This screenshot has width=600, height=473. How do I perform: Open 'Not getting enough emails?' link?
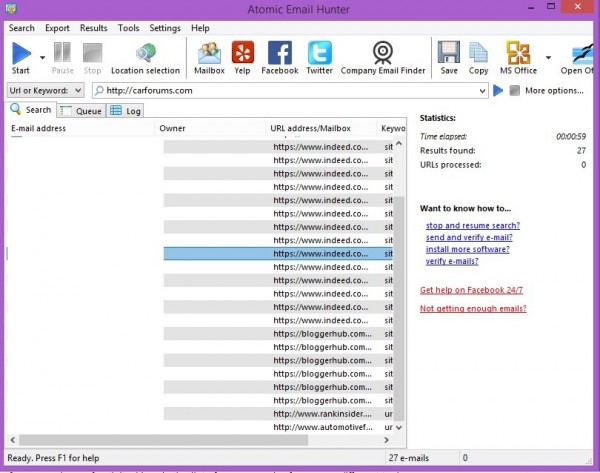(x=473, y=308)
